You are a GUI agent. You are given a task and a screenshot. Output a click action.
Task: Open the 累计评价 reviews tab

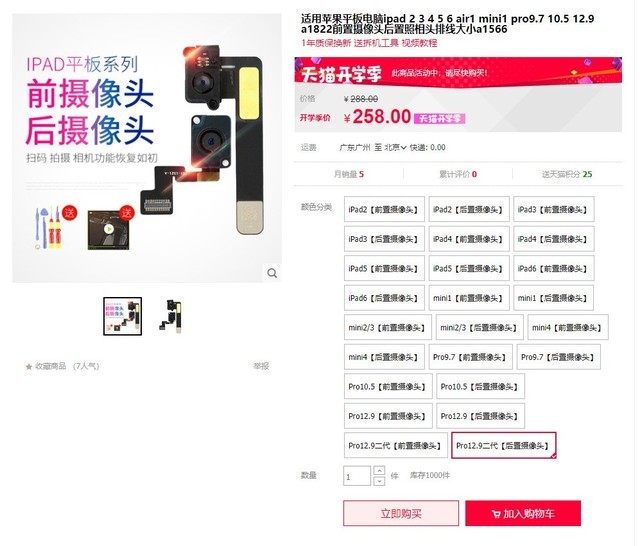pos(458,174)
